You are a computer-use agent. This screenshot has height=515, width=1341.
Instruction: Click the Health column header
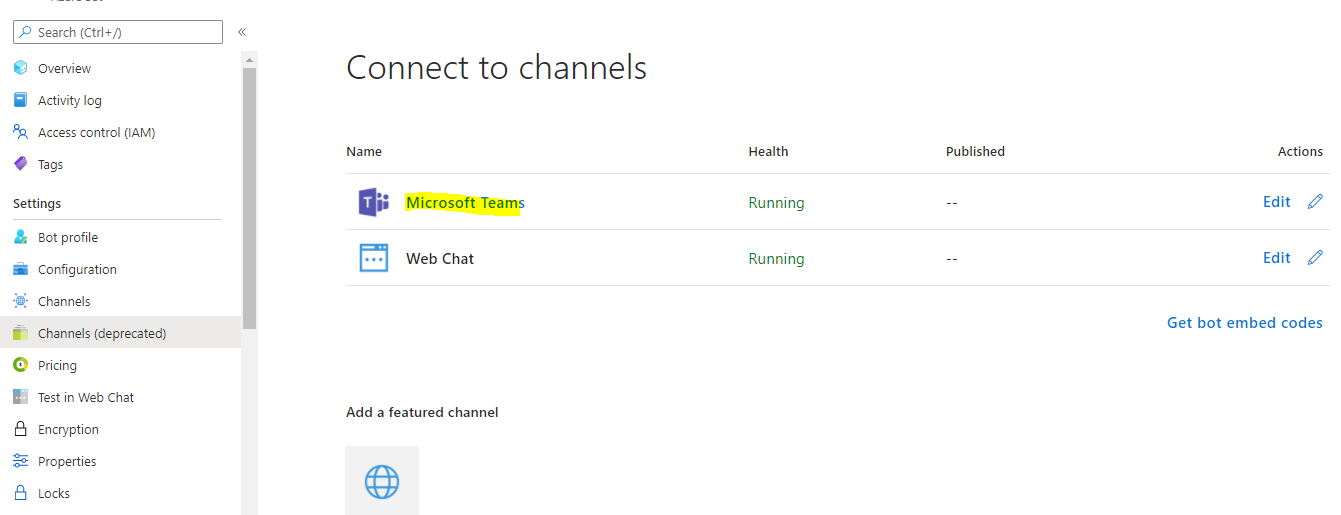[x=768, y=152]
